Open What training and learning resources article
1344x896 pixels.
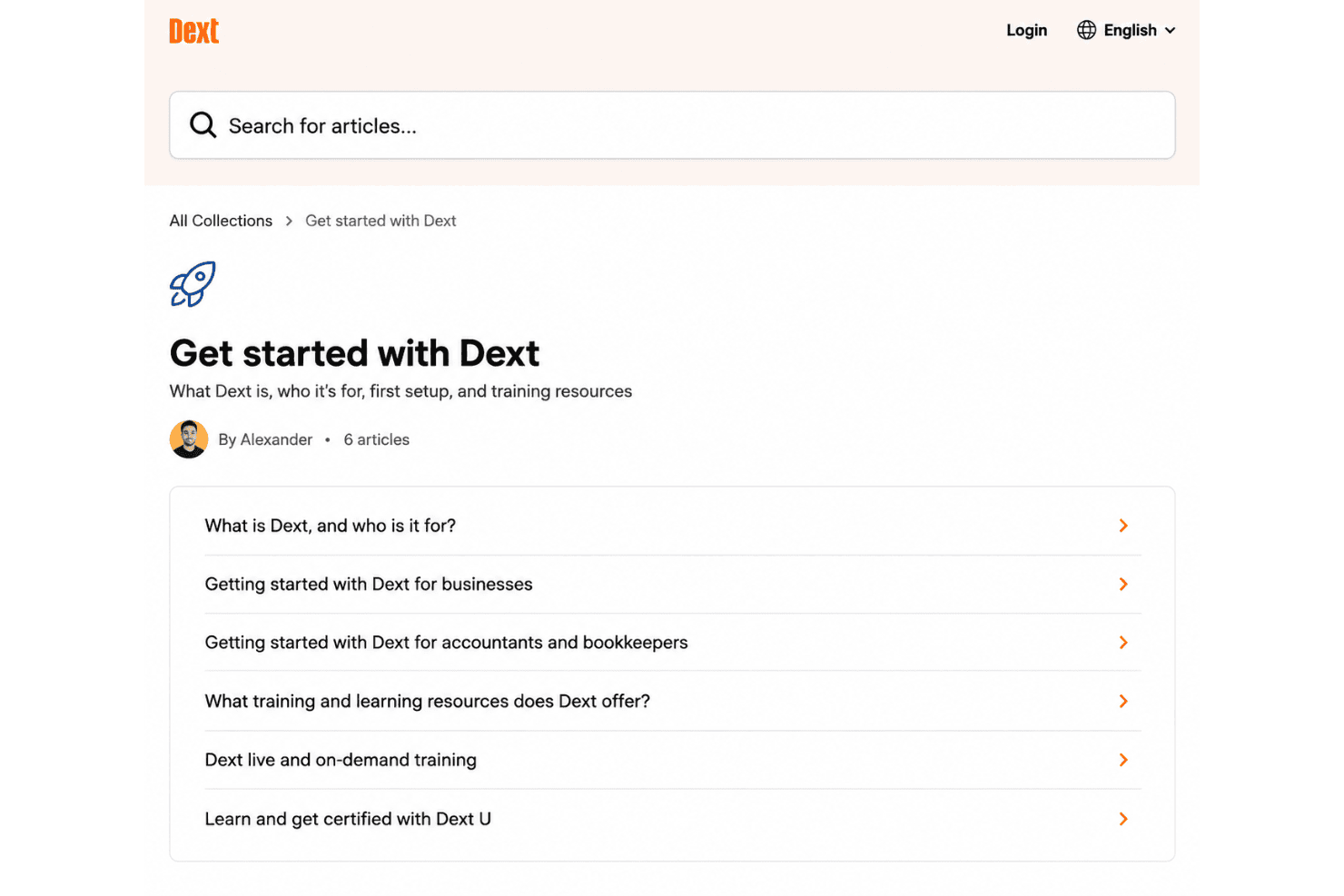coord(672,701)
